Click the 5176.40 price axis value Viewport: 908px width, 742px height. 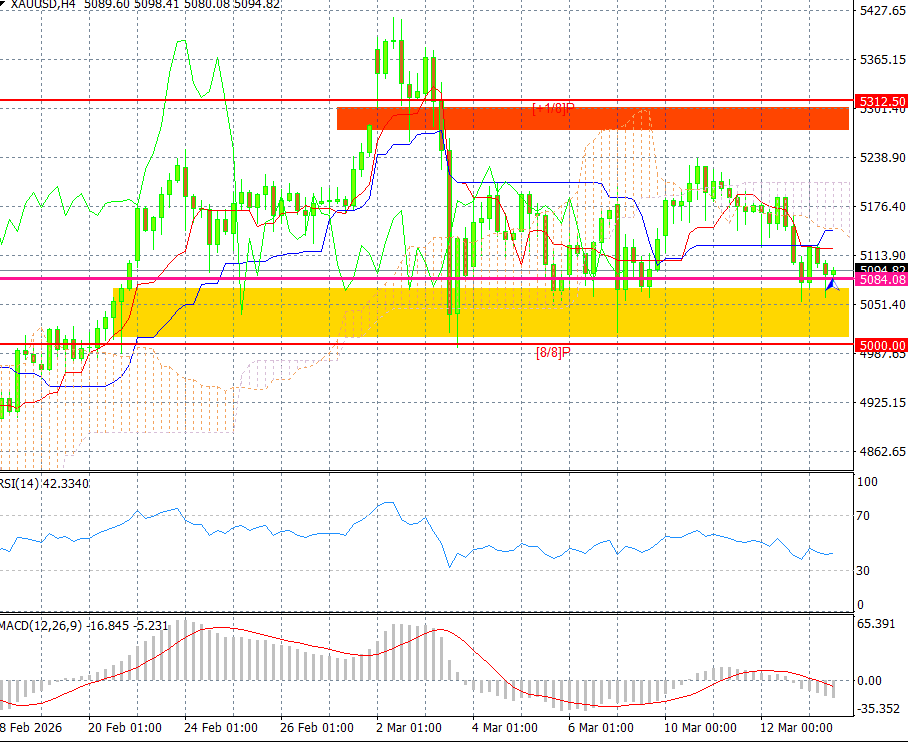[x=883, y=207]
